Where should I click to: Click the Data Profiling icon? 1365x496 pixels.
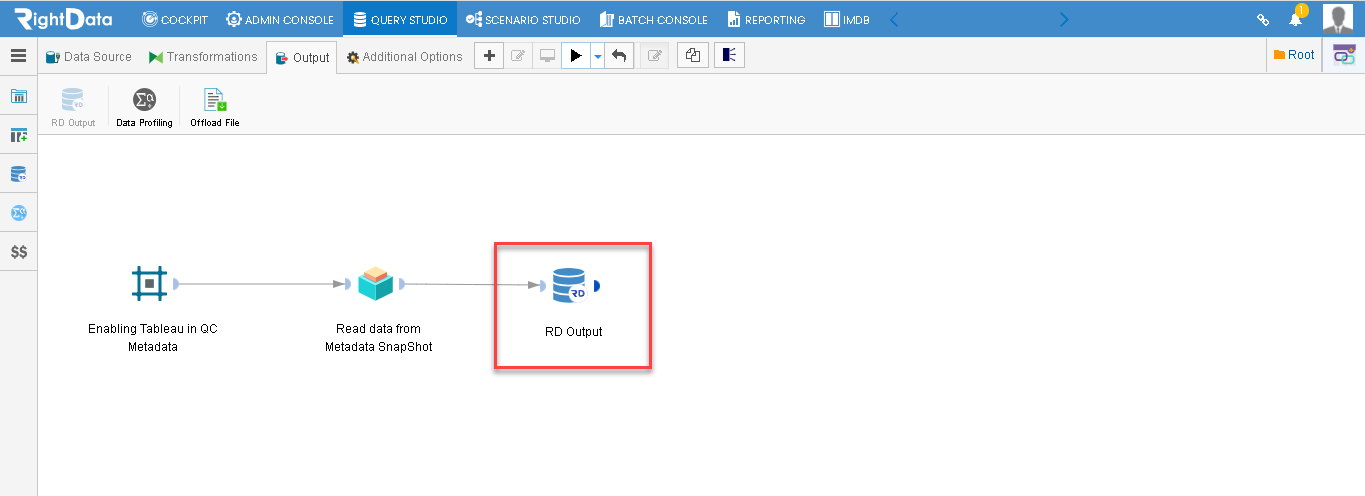click(144, 100)
